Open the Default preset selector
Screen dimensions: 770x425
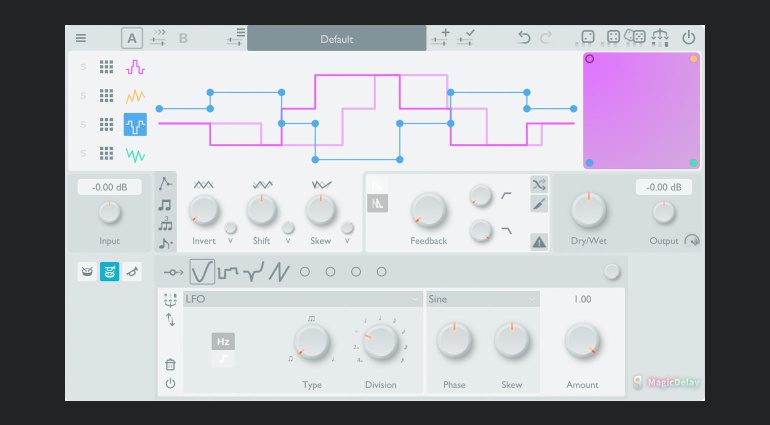[337, 39]
